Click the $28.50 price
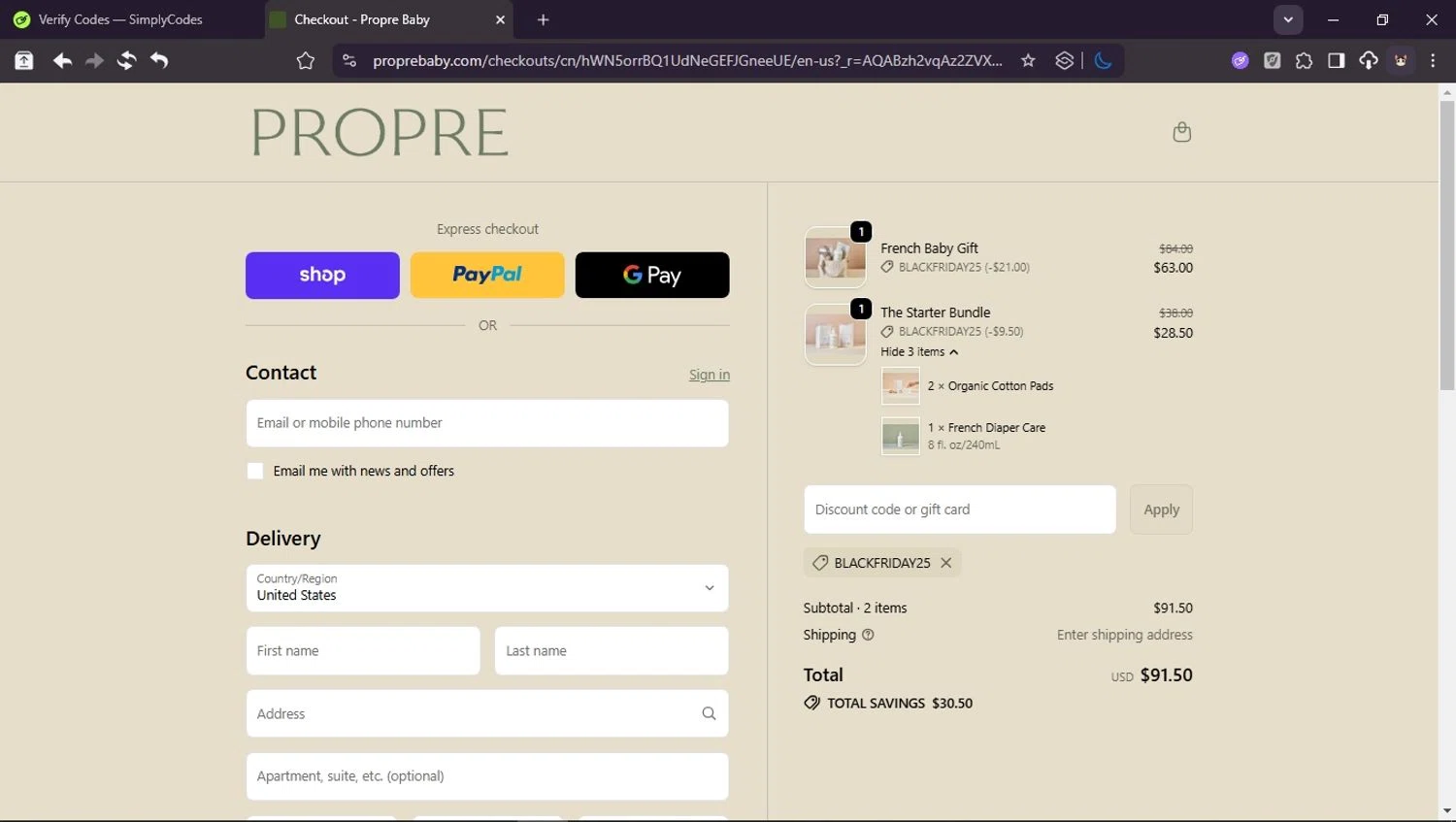Viewport: 1456px width, 822px height. coord(1173,333)
